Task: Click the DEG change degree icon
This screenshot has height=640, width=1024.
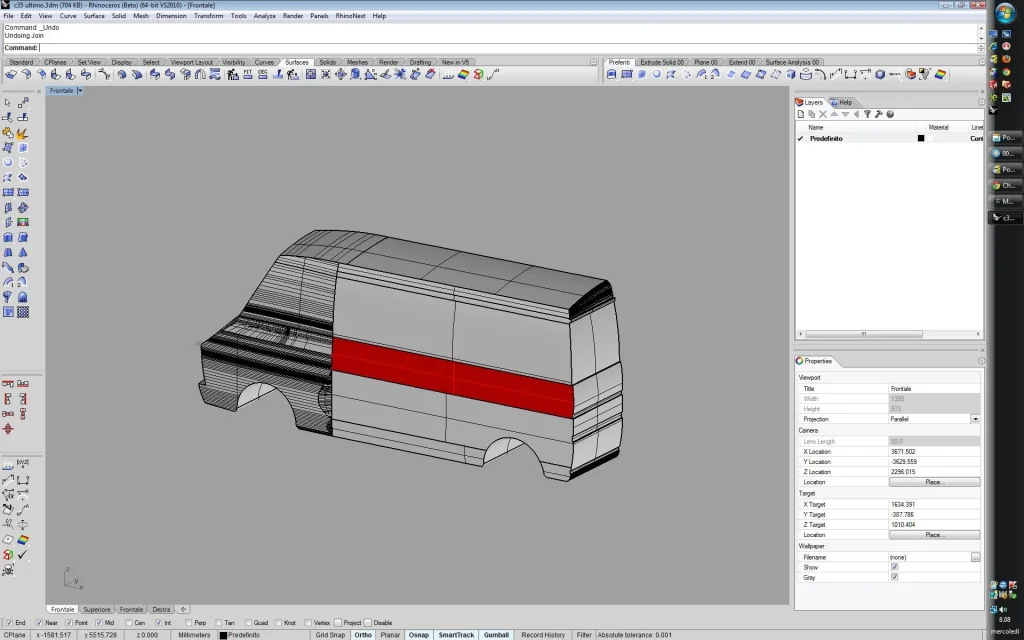Action: pos(263,74)
